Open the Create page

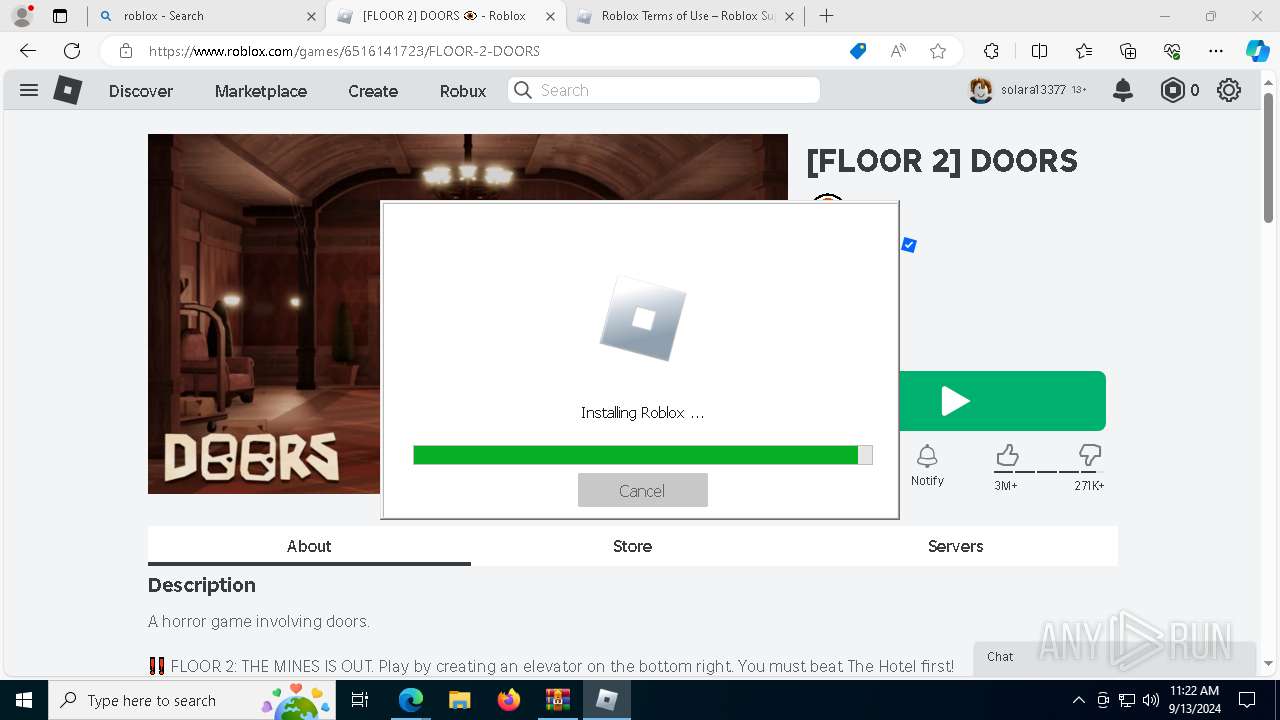tap(373, 91)
